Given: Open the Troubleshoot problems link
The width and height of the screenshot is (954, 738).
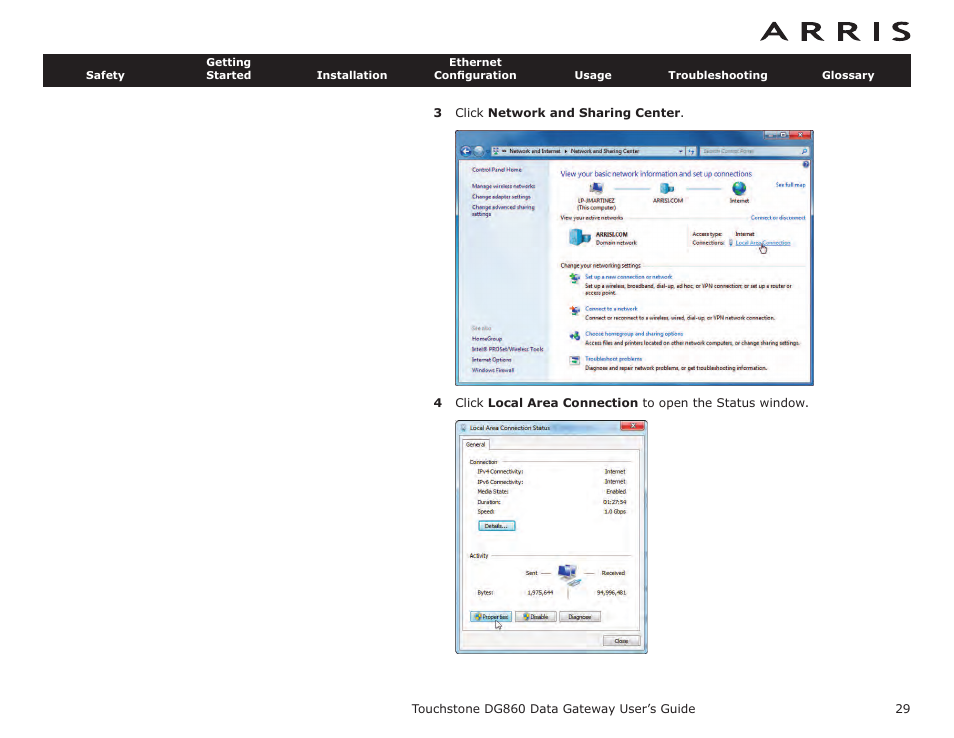Looking at the screenshot, I should [613, 359].
